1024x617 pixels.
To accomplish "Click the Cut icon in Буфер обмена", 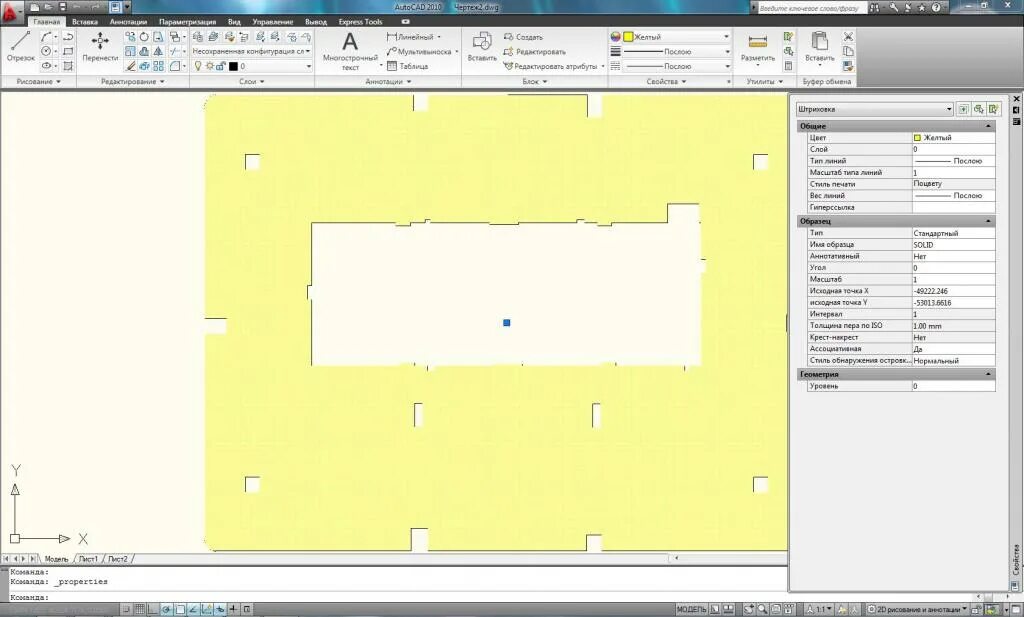I will tap(848, 37).
